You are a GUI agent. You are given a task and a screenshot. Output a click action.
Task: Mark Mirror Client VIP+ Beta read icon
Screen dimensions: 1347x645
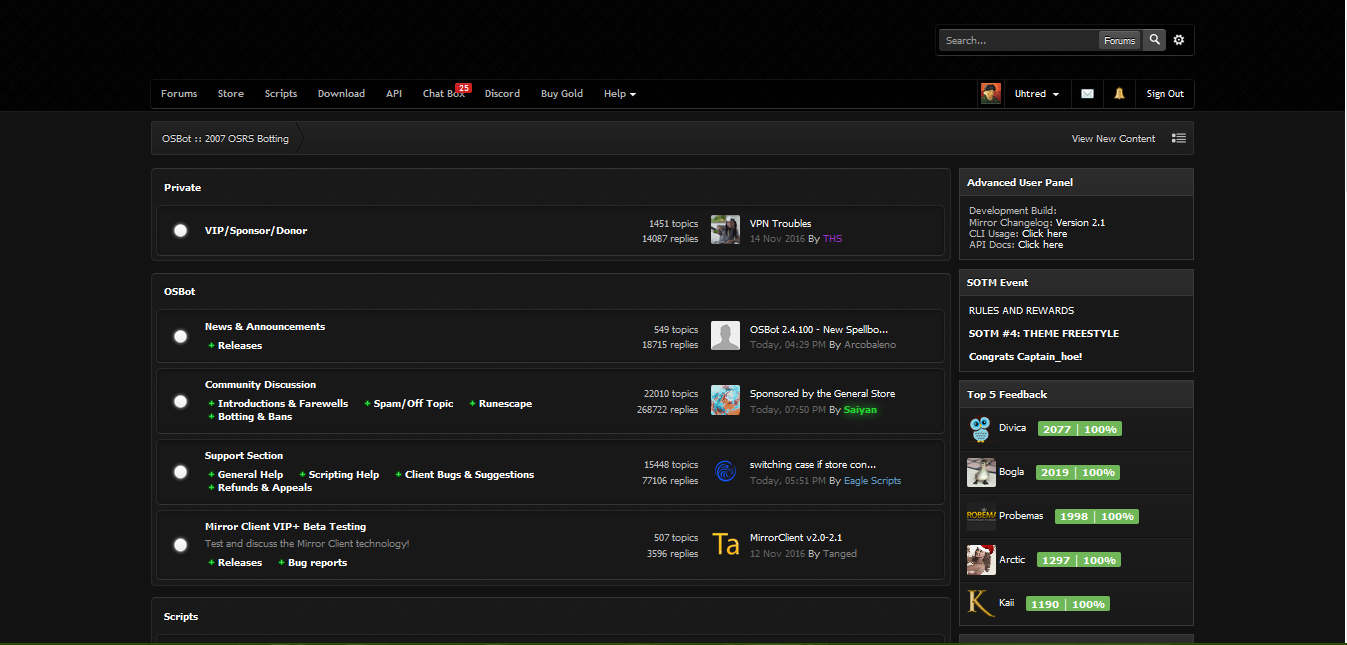tap(180, 545)
